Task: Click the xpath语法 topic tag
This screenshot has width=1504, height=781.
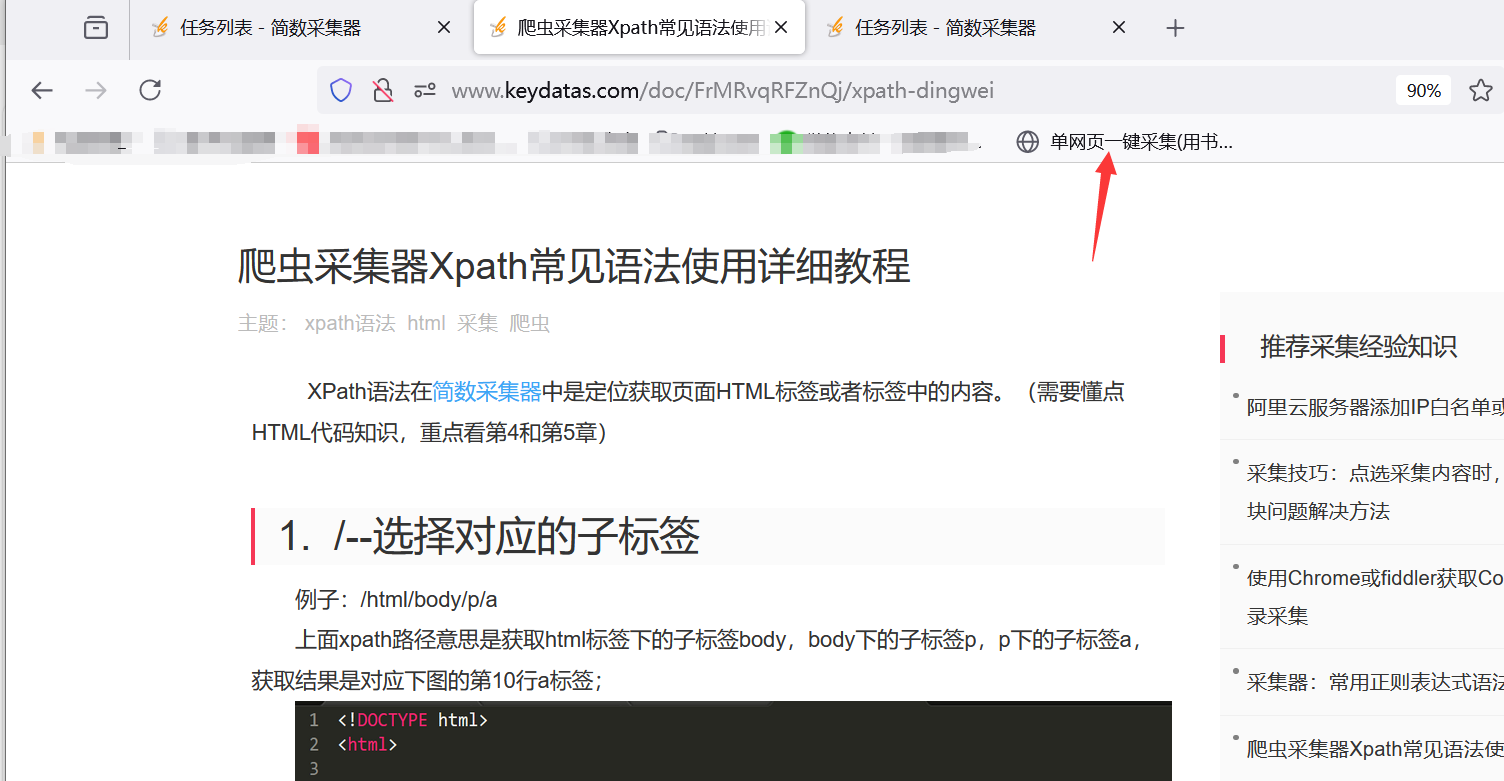Action: [350, 323]
